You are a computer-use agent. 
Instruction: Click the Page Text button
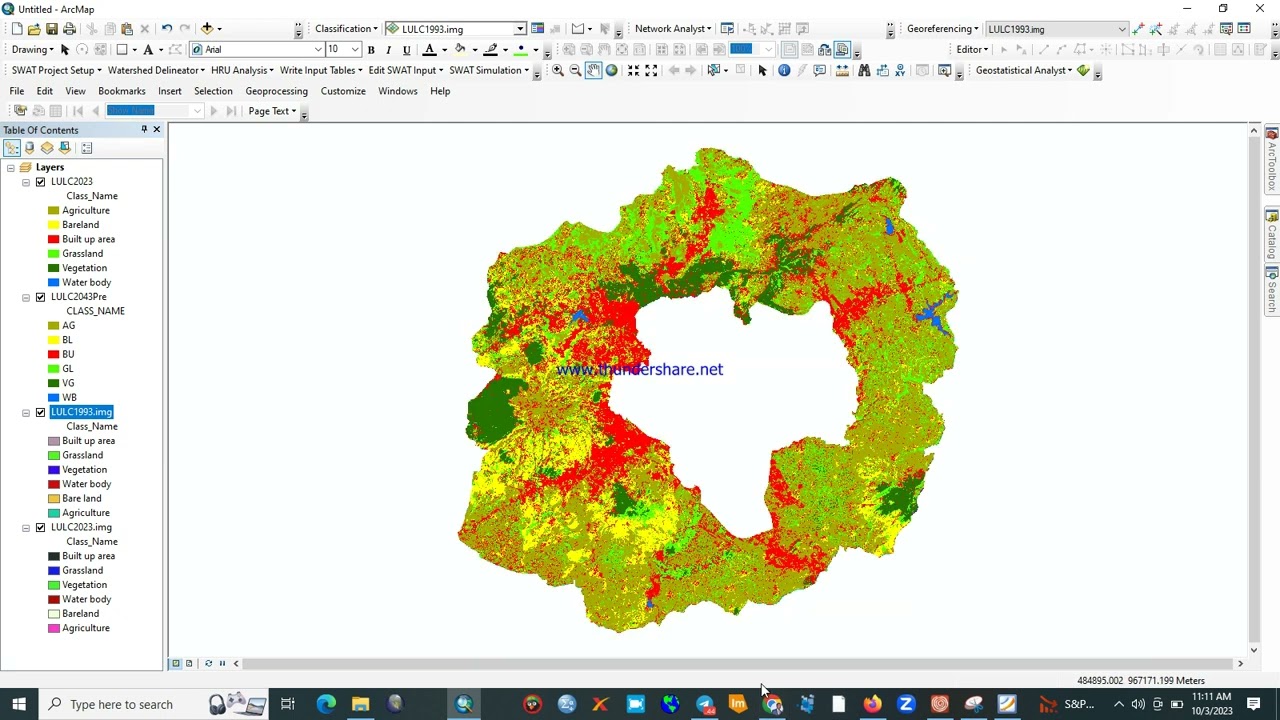tap(272, 111)
